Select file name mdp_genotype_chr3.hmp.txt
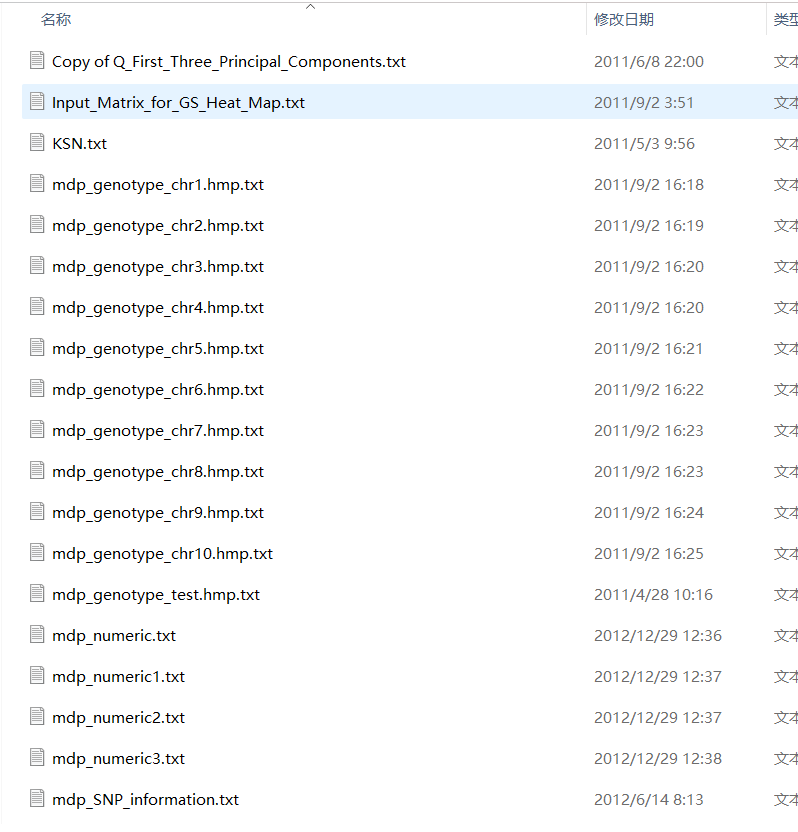 pos(158,266)
